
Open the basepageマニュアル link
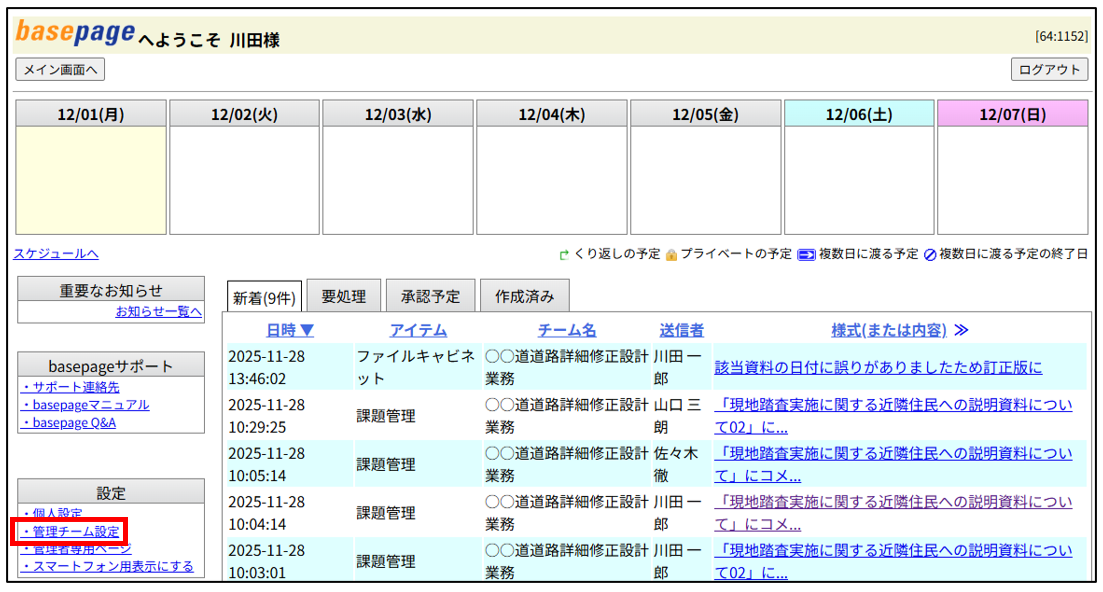point(88,405)
